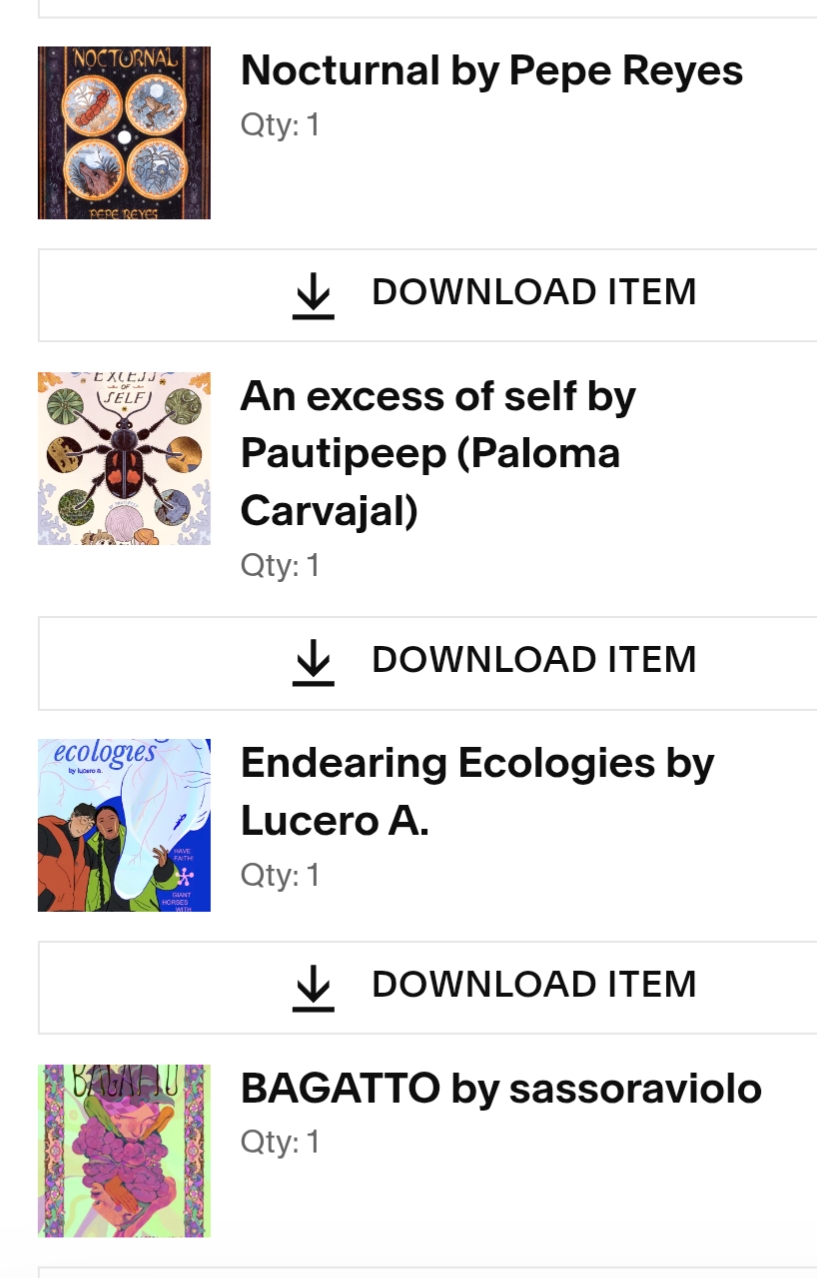
Task: Select the Endearing Ecologies by title line
Action: pyautogui.click(x=477, y=764)
